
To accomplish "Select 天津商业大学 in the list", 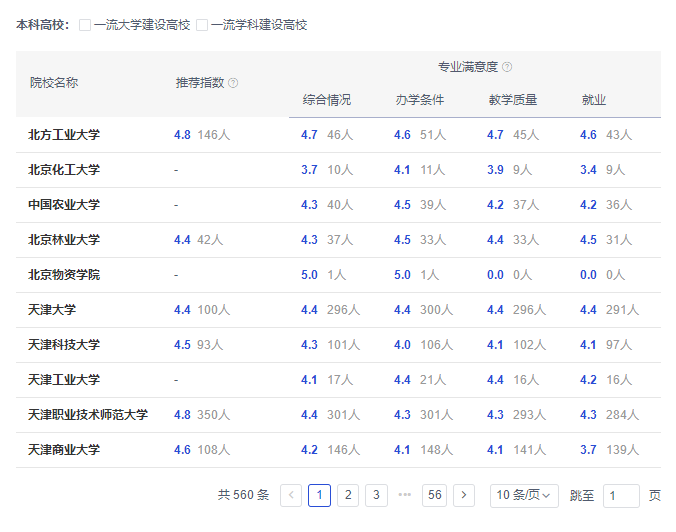I will pos(64,450).
